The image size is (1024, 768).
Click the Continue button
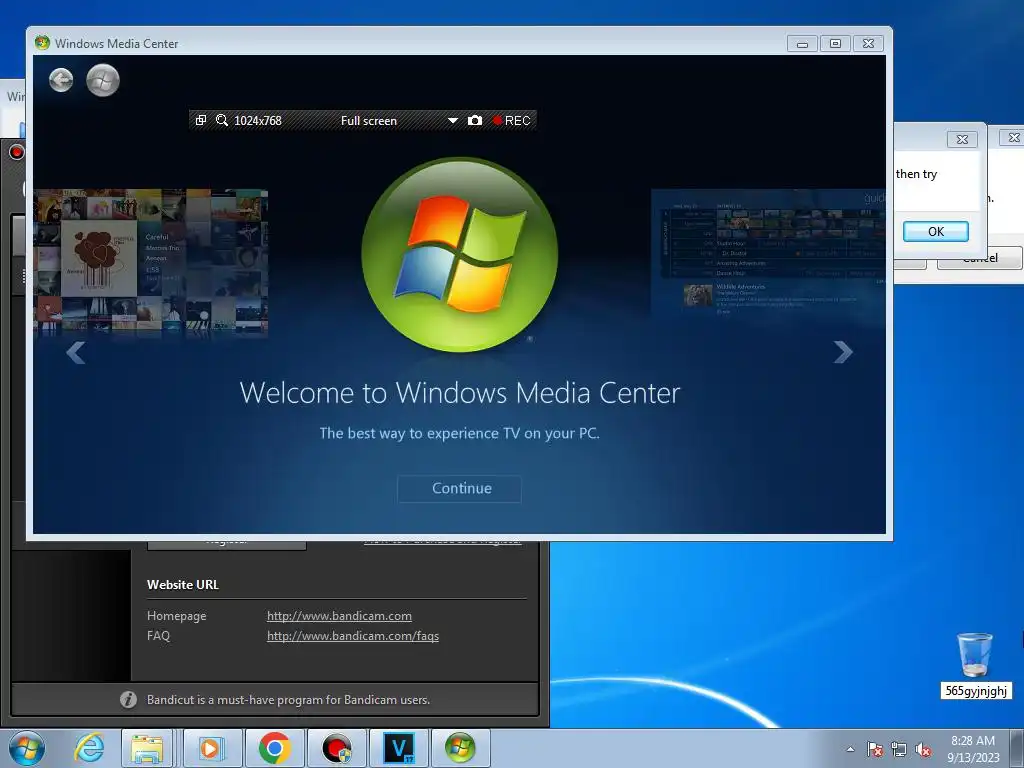click(459, 488)
